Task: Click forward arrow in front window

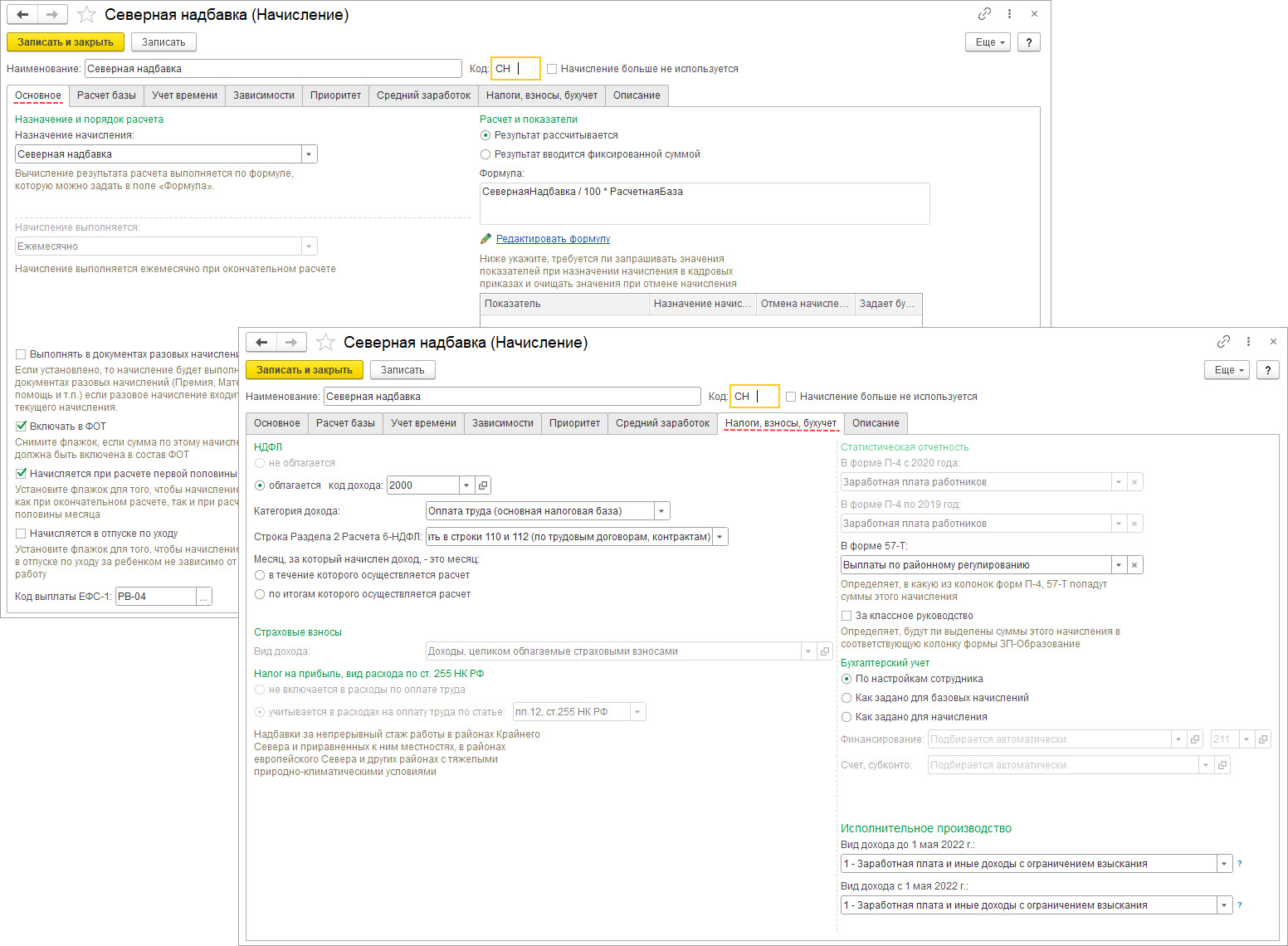Action: click(x=291, y=342)
